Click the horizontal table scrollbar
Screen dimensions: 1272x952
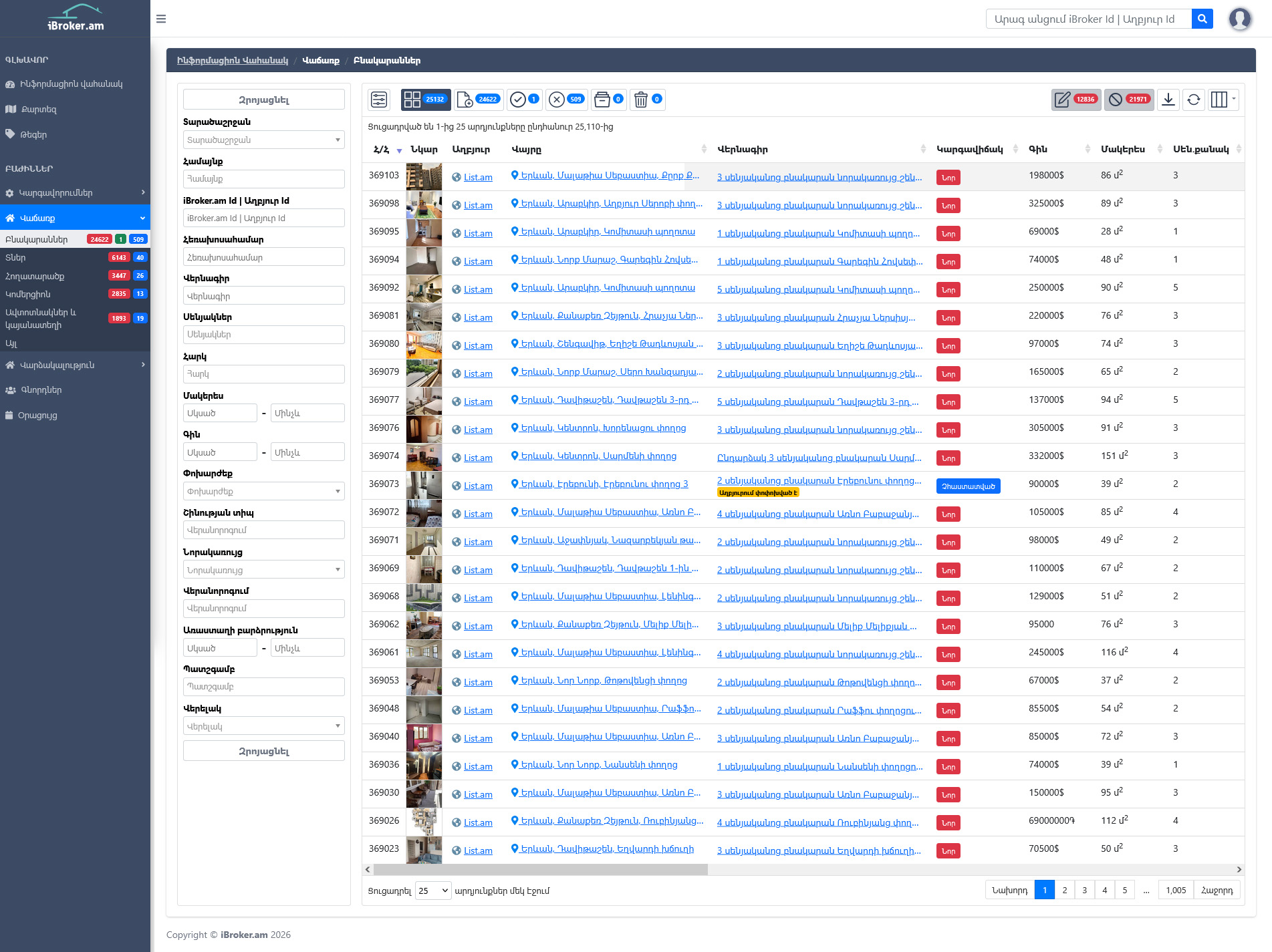tap(540, 869)
